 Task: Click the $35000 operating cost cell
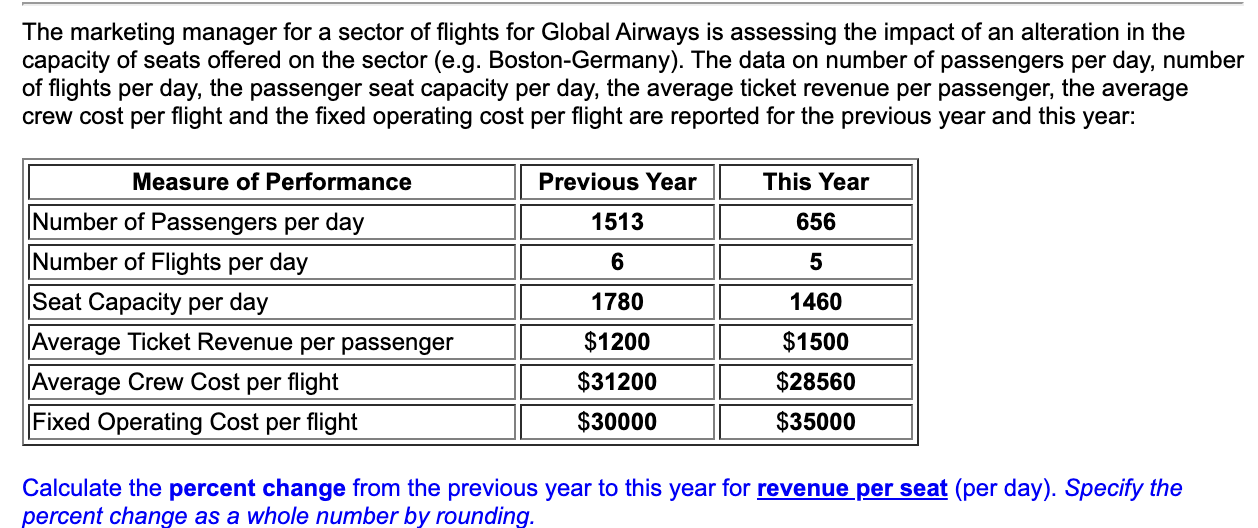tap(816, 422)
